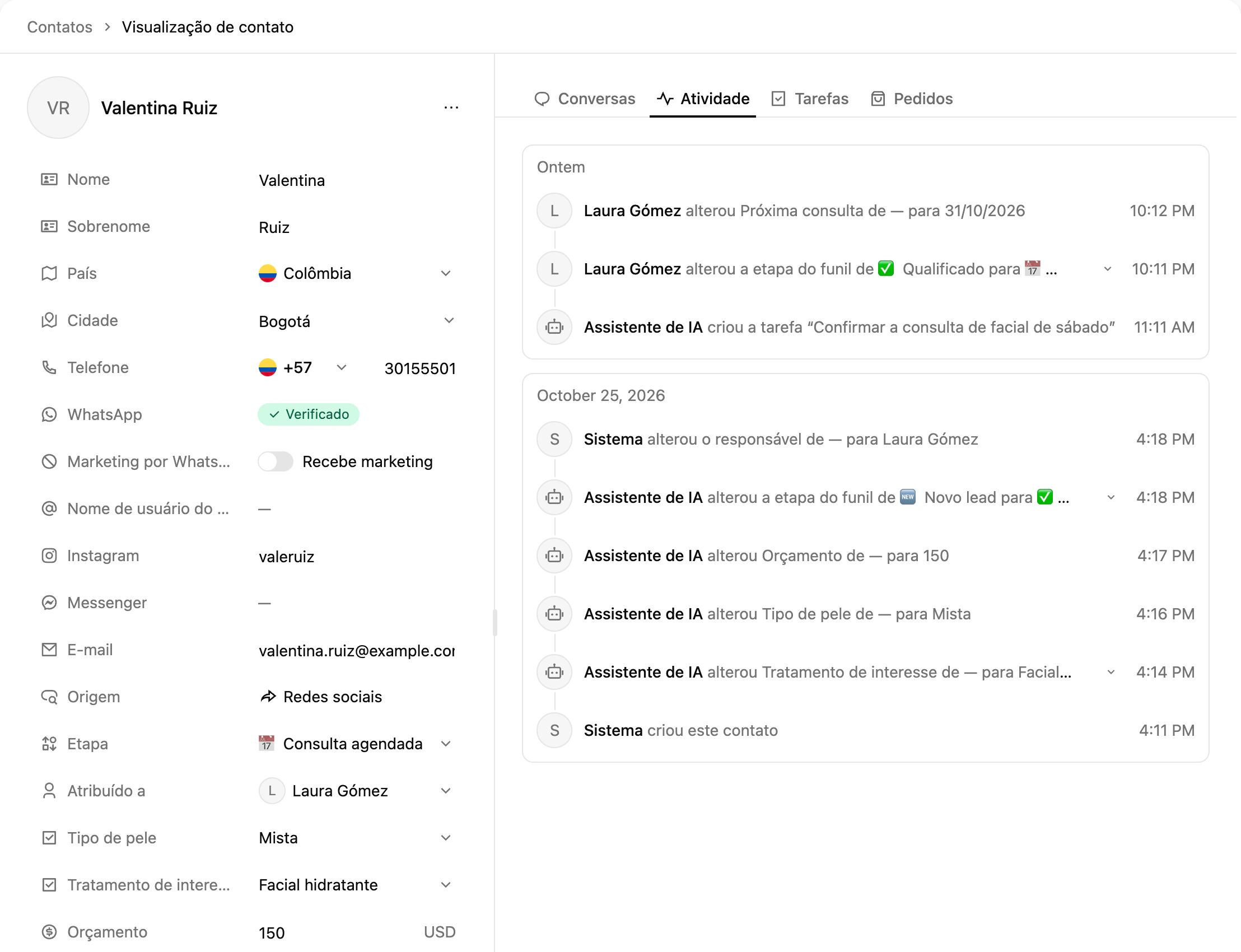Click the Instagram logo icon
The width and height of the screenshot is (1241, 952).
tap(49, 556)
